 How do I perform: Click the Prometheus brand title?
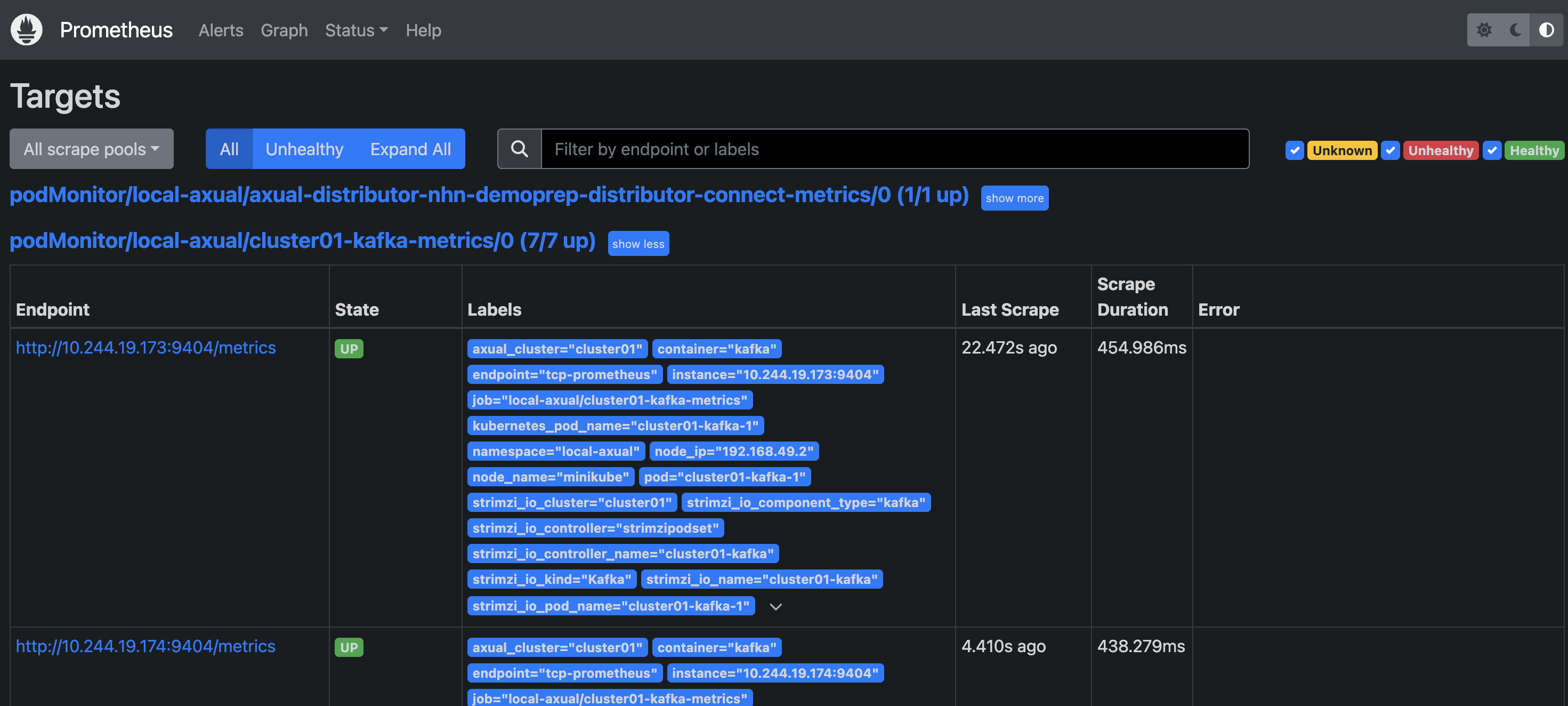tap(116, 30)
